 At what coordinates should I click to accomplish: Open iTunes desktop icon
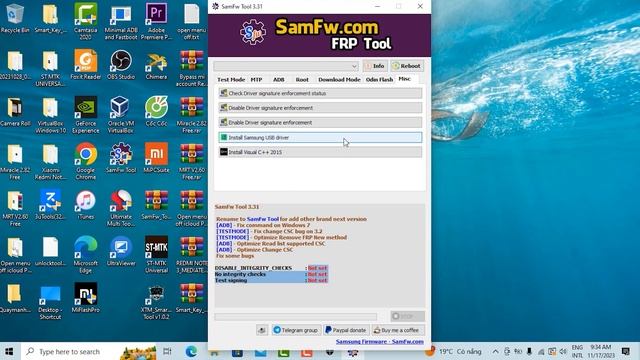(86, 204)
